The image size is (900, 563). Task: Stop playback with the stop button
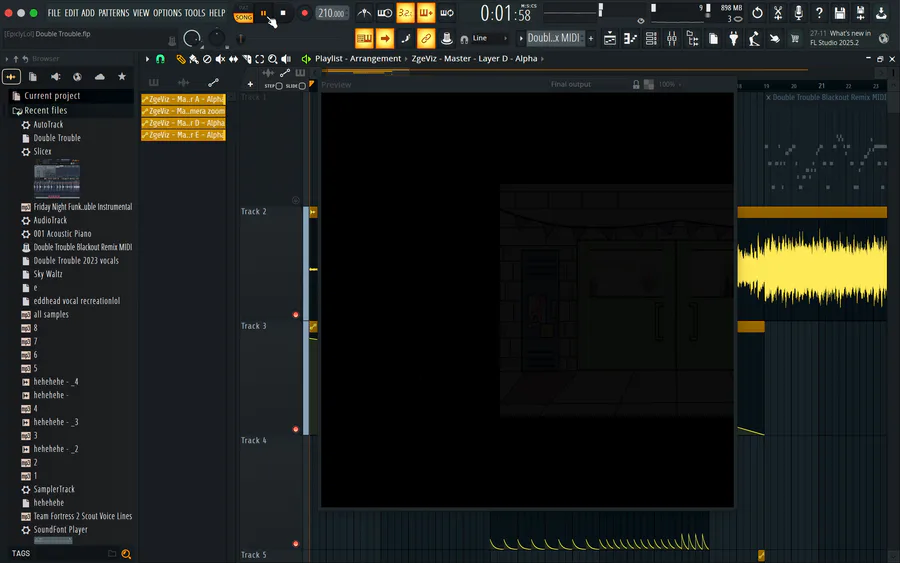tap(283, 13)
